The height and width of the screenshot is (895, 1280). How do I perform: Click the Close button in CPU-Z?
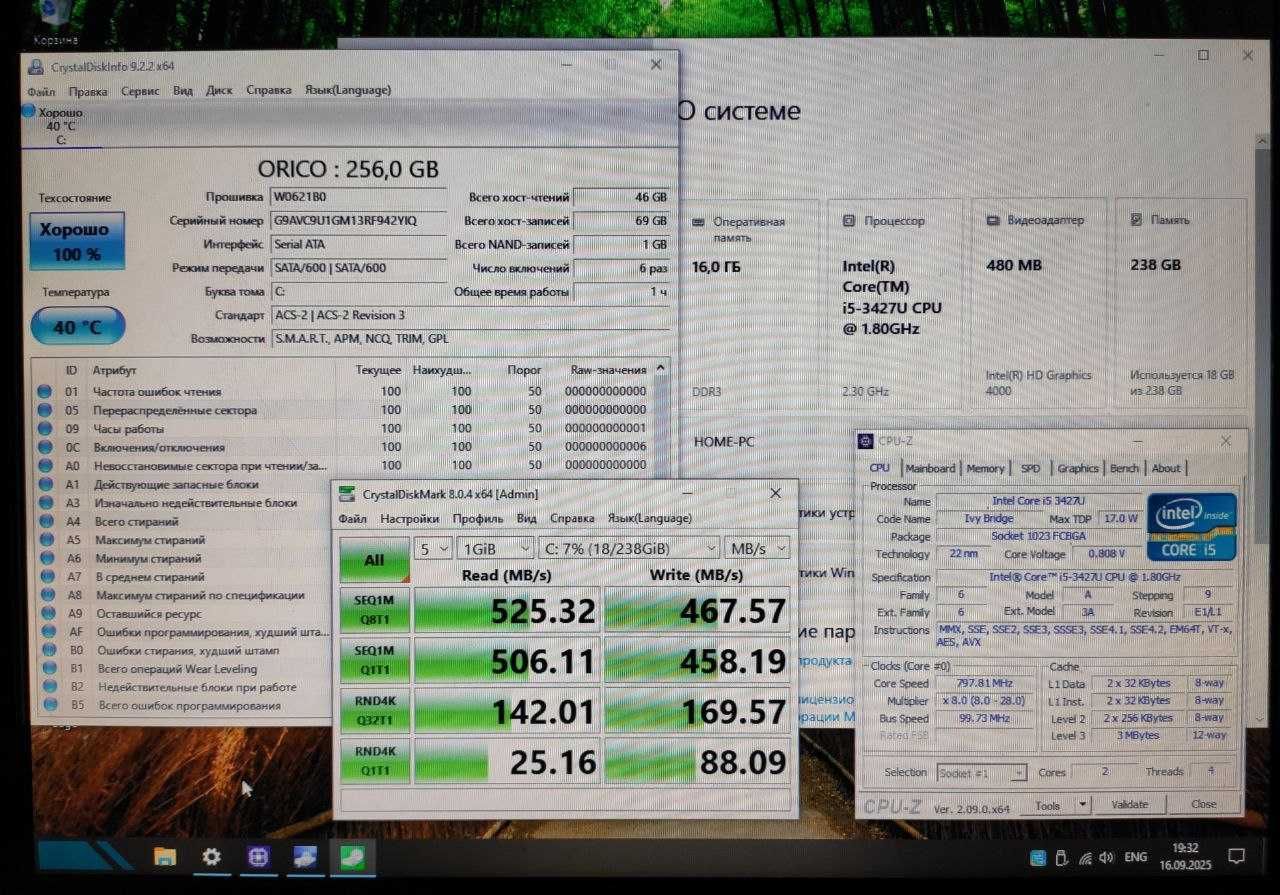[x=1204, y=804]
